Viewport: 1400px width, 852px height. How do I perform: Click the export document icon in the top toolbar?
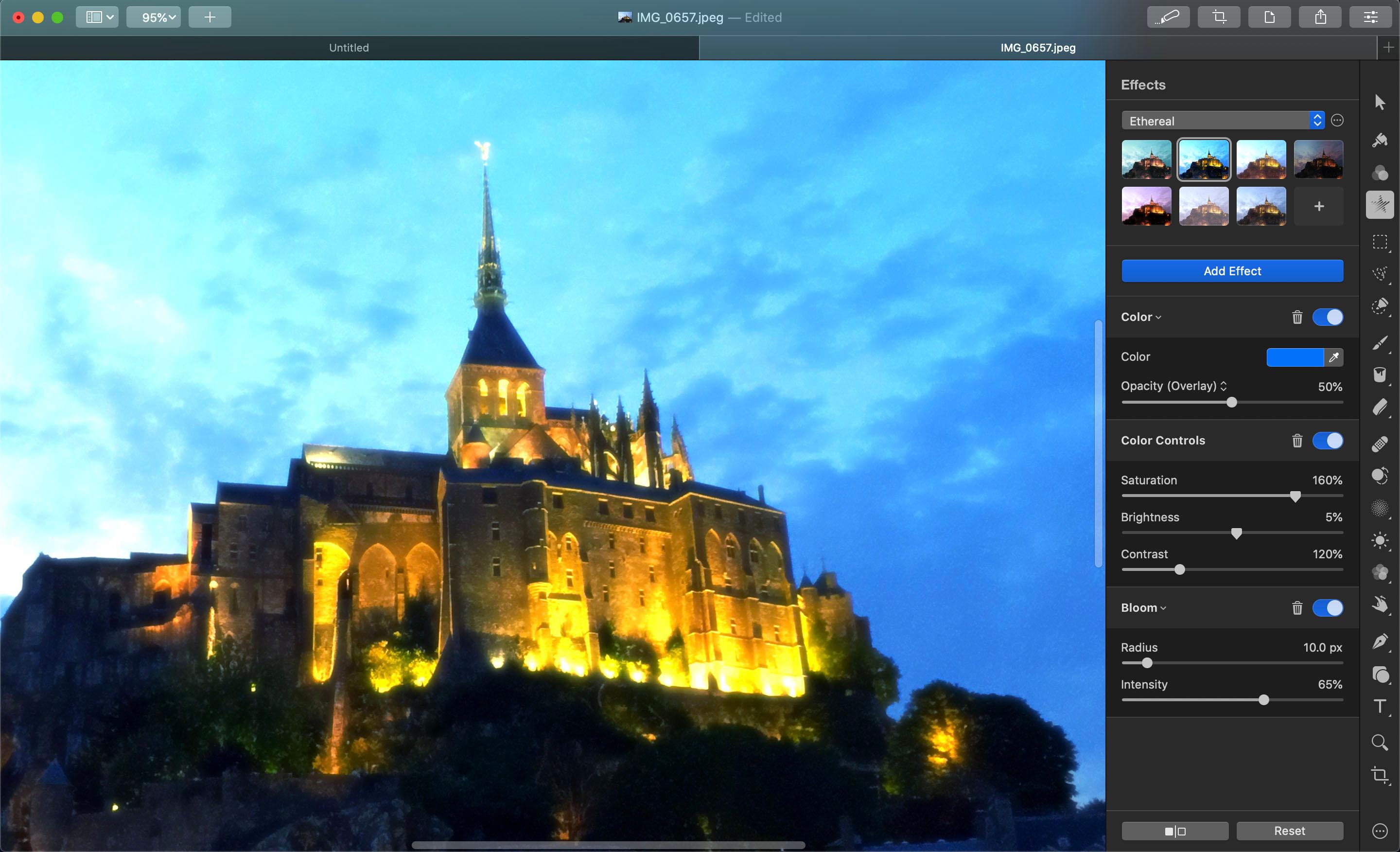(x=1269, y=17)
